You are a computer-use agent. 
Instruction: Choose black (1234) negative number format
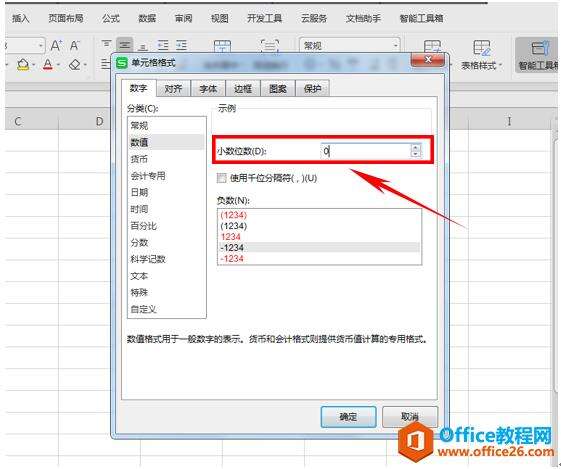click(319, 226)
